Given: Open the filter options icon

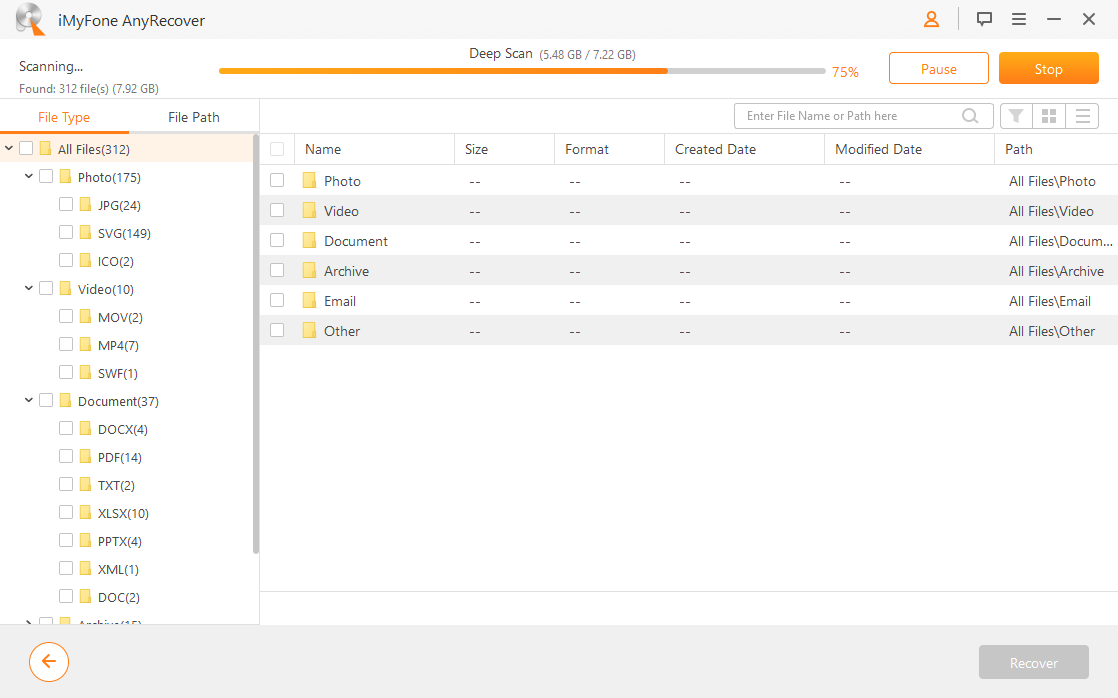Looking at the screenshot, I should [x=1015, y=115].
